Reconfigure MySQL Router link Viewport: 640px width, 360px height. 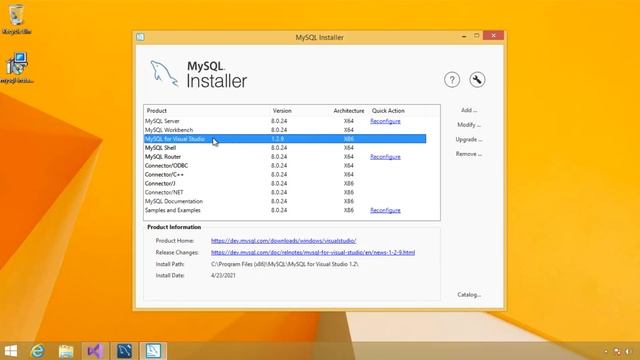[385, 157]
